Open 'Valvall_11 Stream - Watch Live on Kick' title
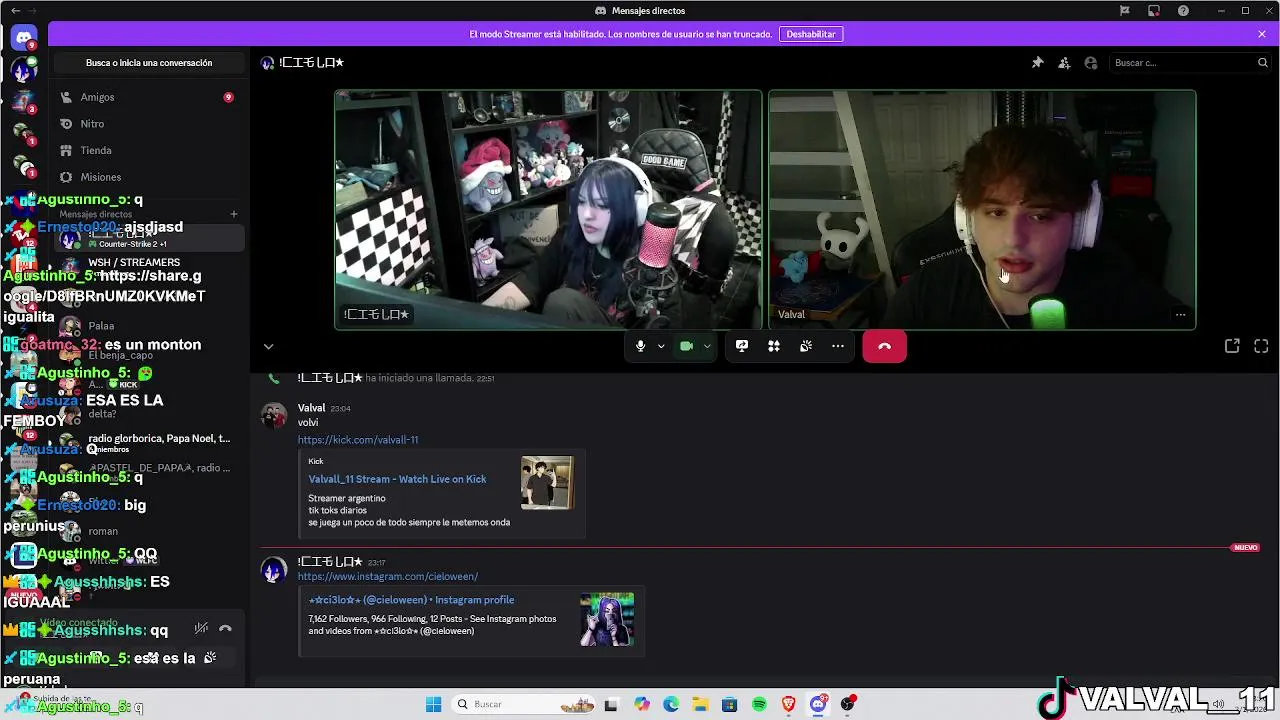Viewport: 1280px width, 720px height. point(397,479)
